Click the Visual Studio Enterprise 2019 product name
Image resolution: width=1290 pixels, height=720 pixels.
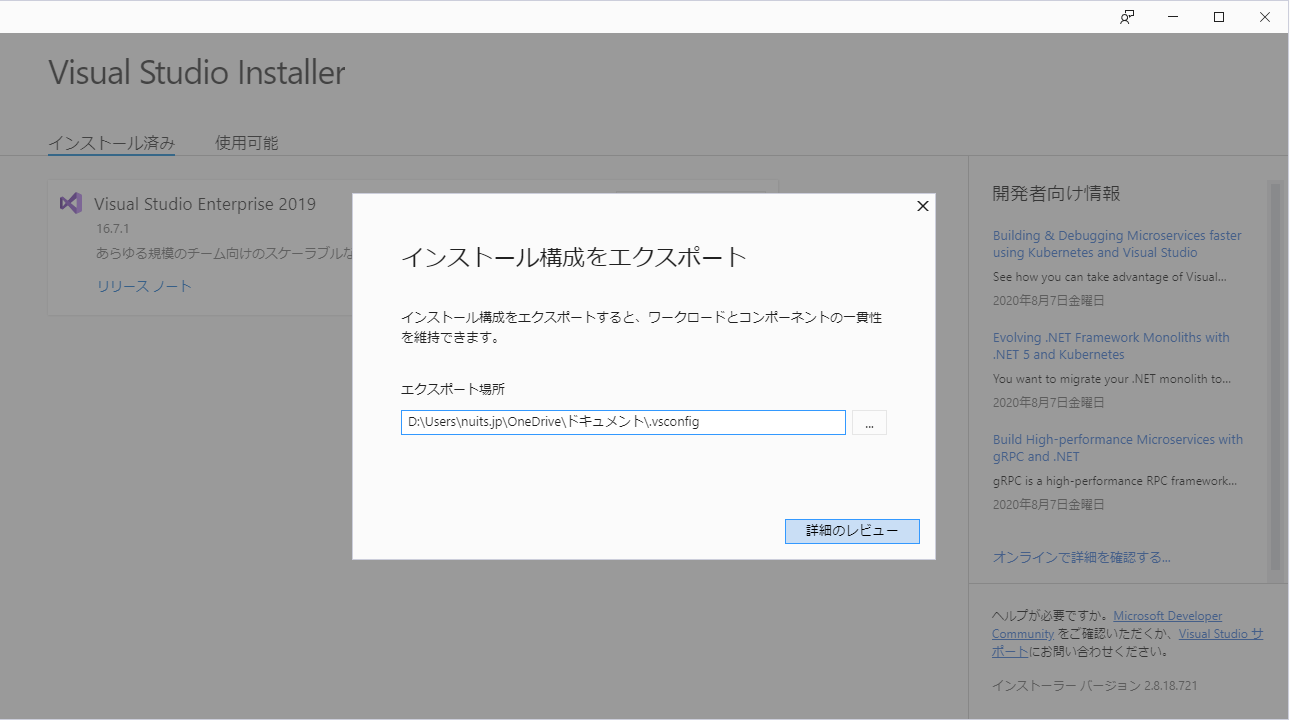click(x=205, y=204)
